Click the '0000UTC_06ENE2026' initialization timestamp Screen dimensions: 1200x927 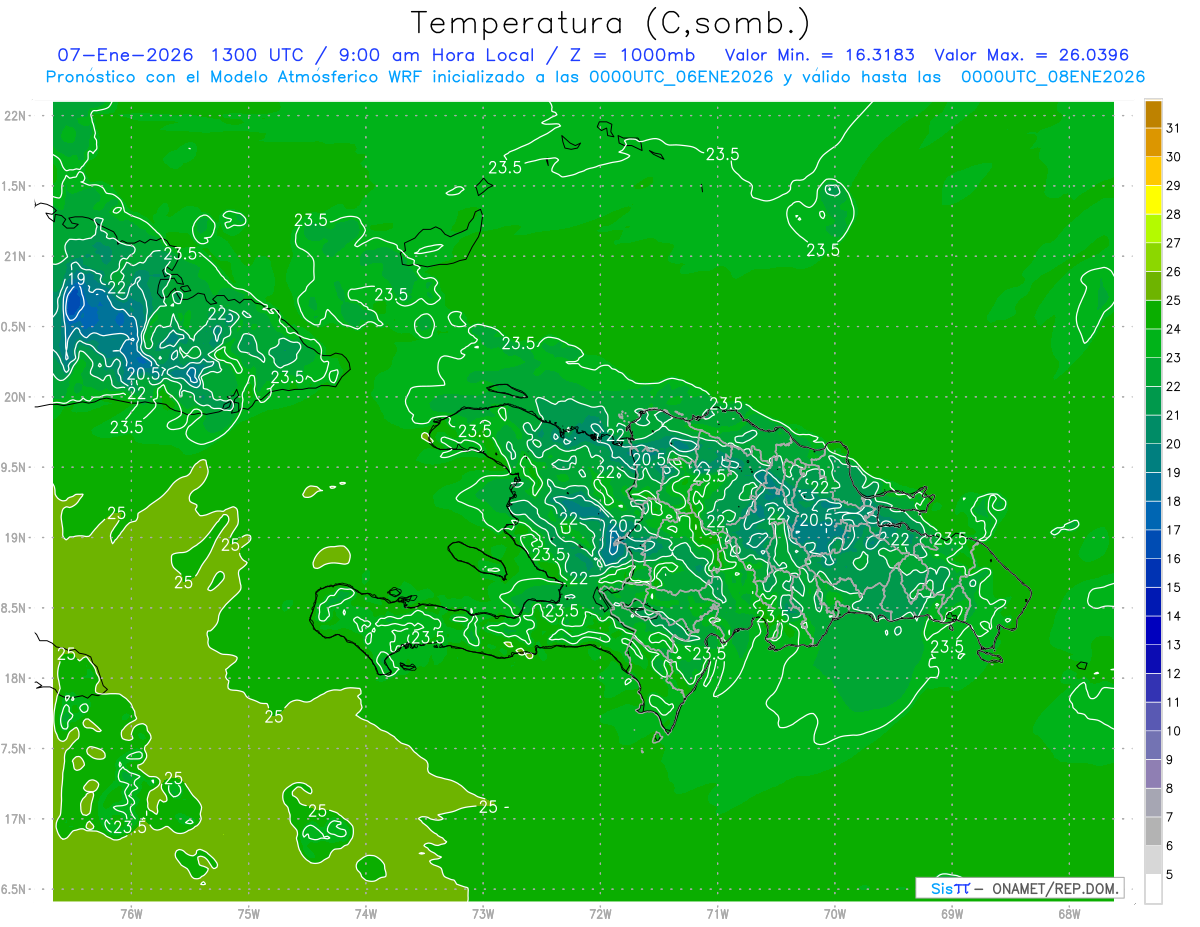pos(682,77)
